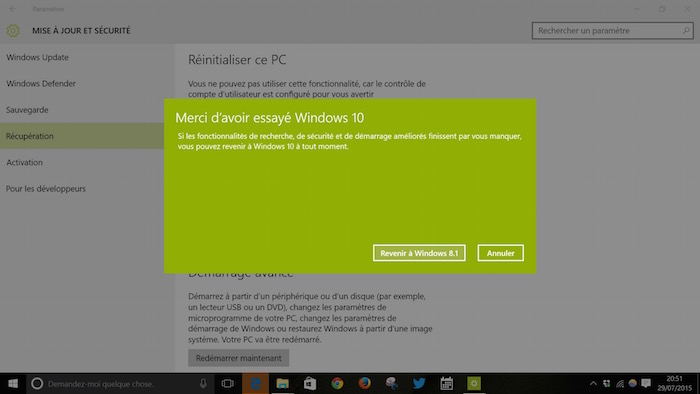This screenshot has width=700, height=394.
Task: Open the taskbar app left of Twitter
Action: click(392, 384)
